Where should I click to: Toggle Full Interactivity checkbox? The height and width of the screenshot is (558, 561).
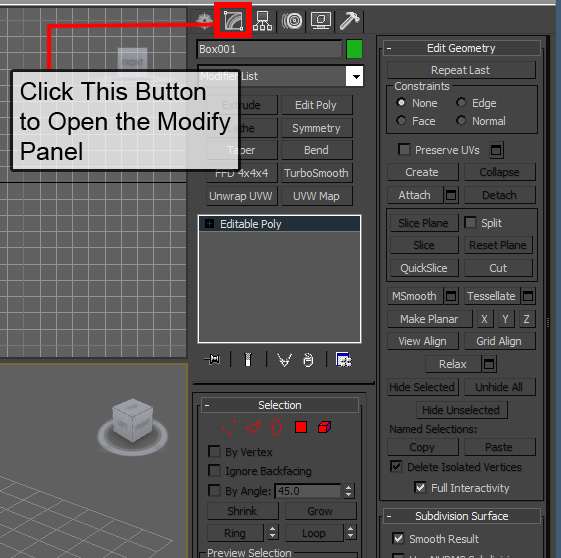[x=420, y=488]
